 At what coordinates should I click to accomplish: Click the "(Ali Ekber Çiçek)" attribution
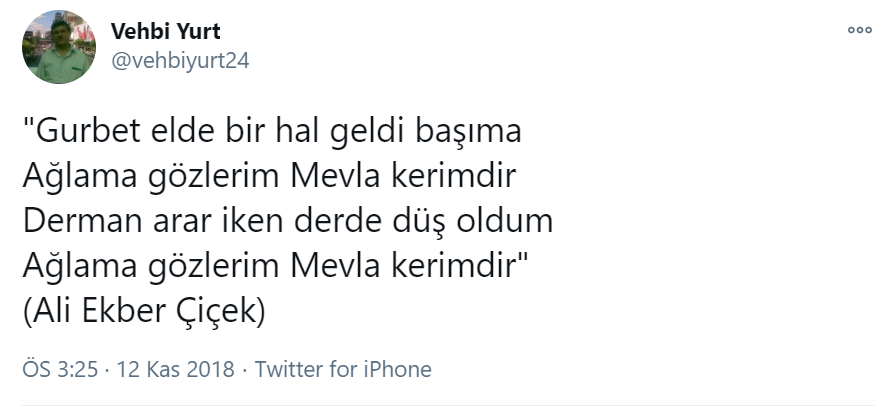click(x=143, y=312)
